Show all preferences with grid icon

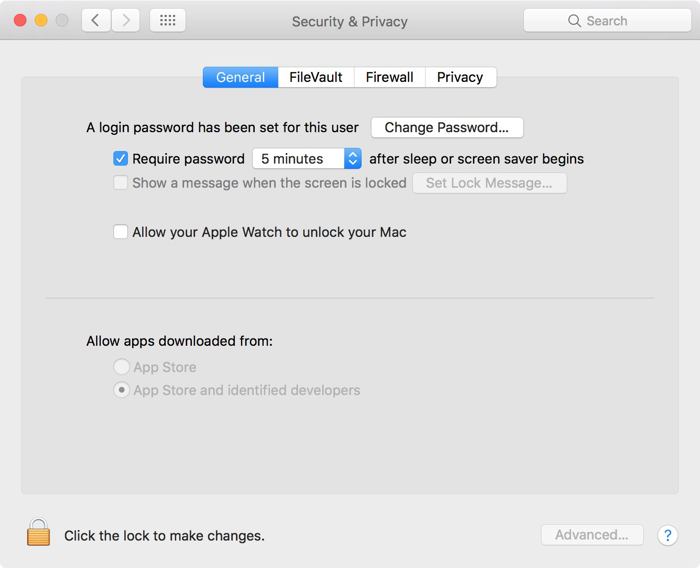[x=167, y=20]
